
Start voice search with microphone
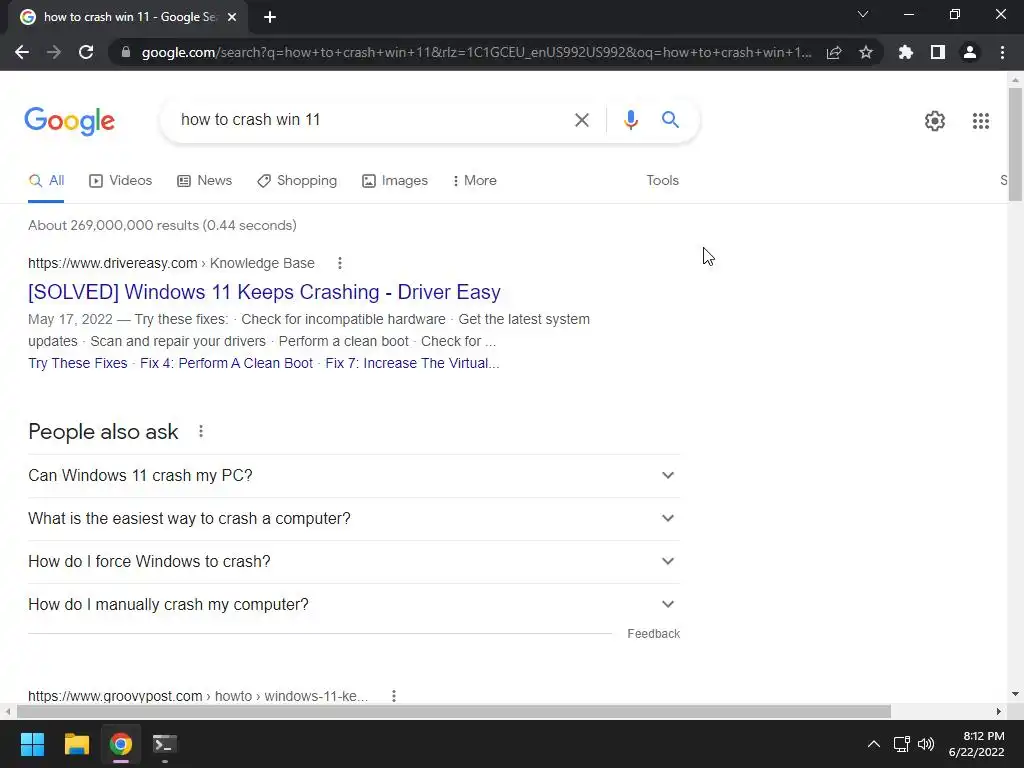(630, 120)
